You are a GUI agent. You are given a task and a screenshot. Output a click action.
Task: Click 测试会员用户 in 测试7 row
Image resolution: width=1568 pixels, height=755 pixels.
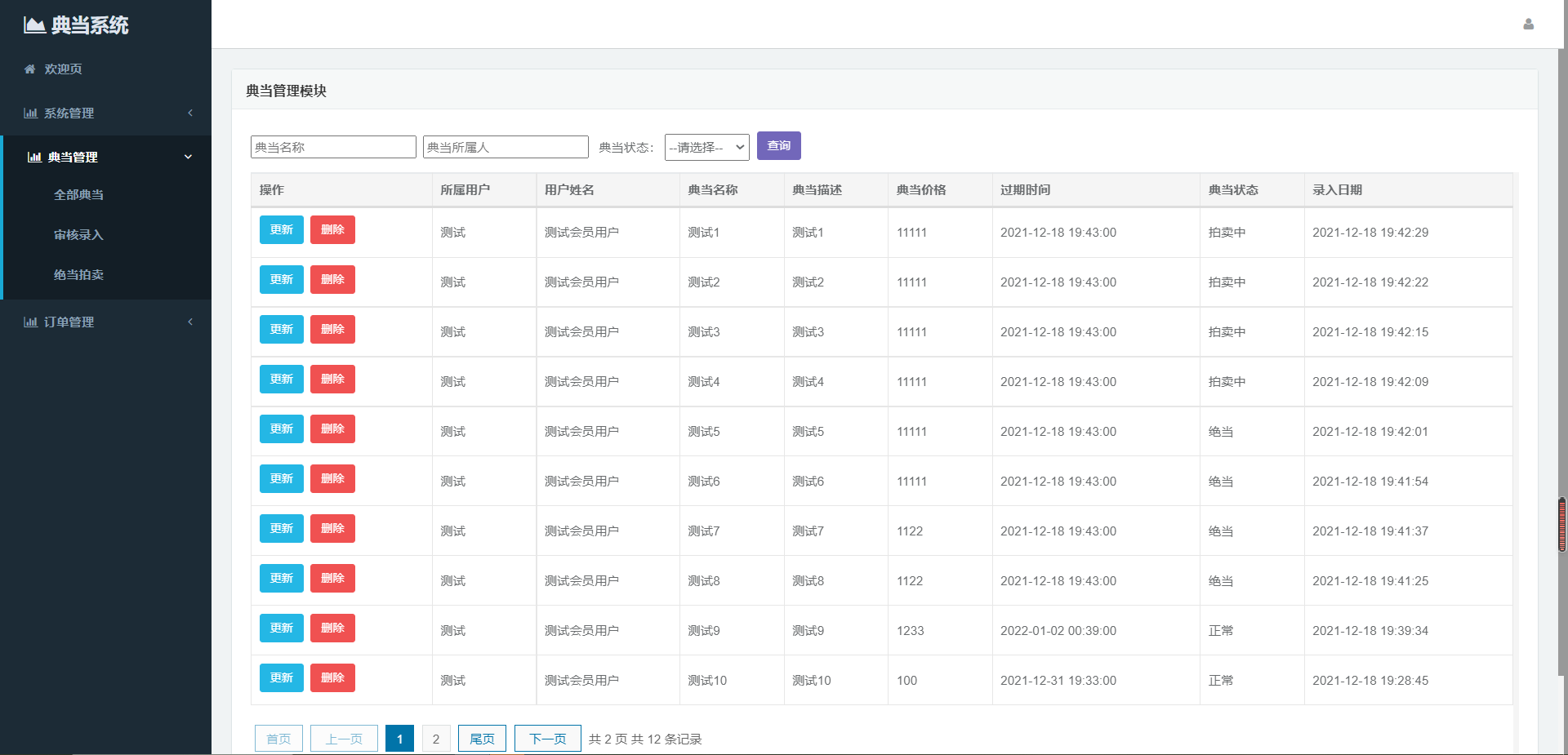pyautogui.click(x=581, y=531)
